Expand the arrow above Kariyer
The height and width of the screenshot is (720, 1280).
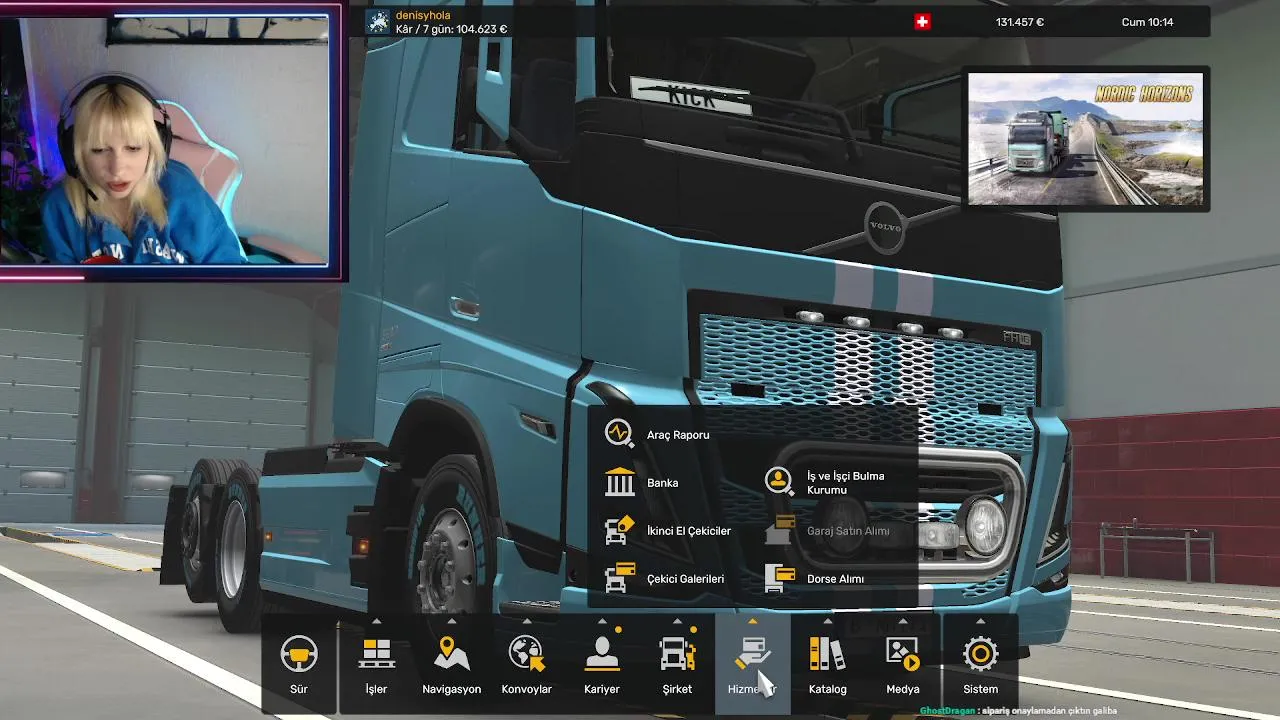coord(602,621)
